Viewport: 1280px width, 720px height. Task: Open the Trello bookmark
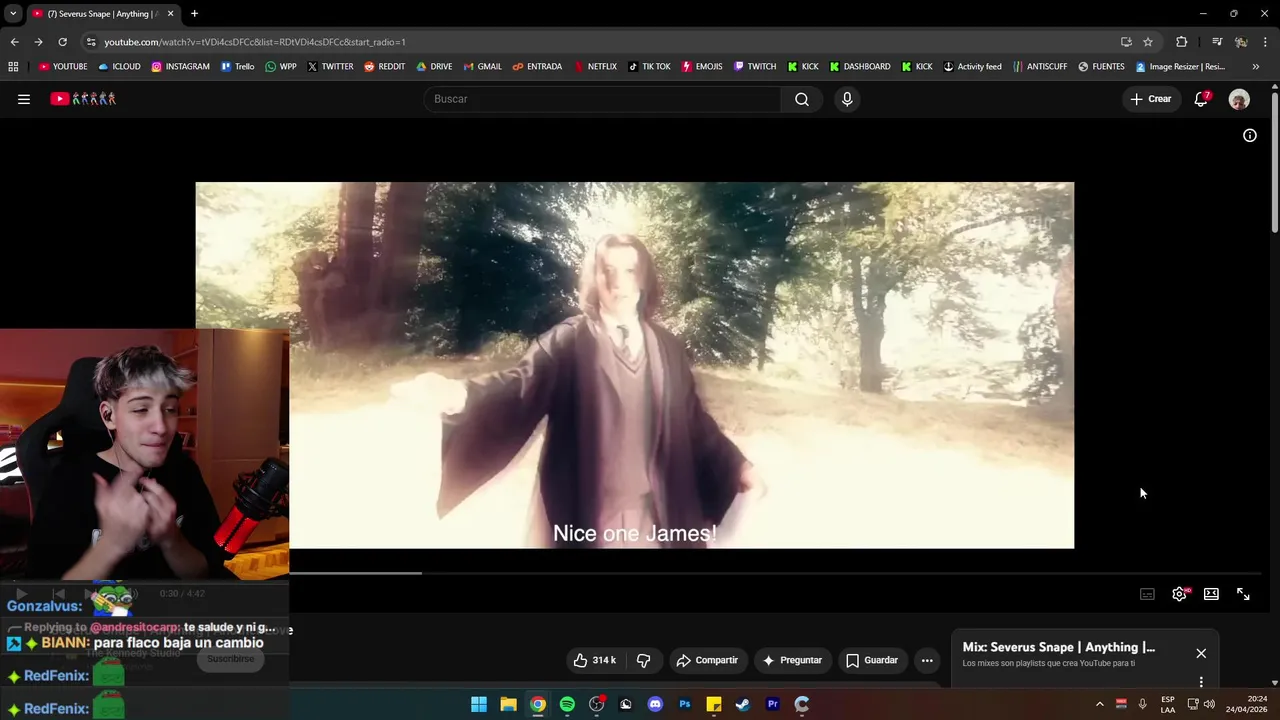237,67
